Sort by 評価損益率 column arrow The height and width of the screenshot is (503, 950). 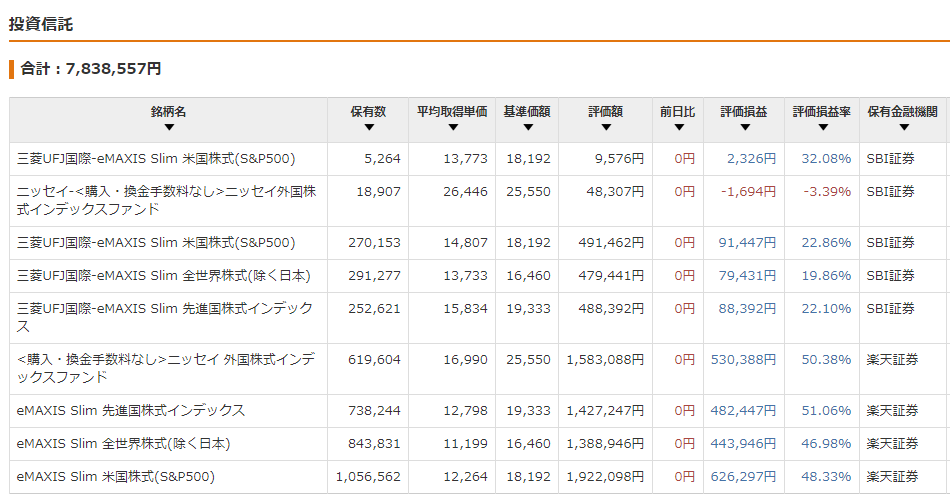(x=823, y=127)
